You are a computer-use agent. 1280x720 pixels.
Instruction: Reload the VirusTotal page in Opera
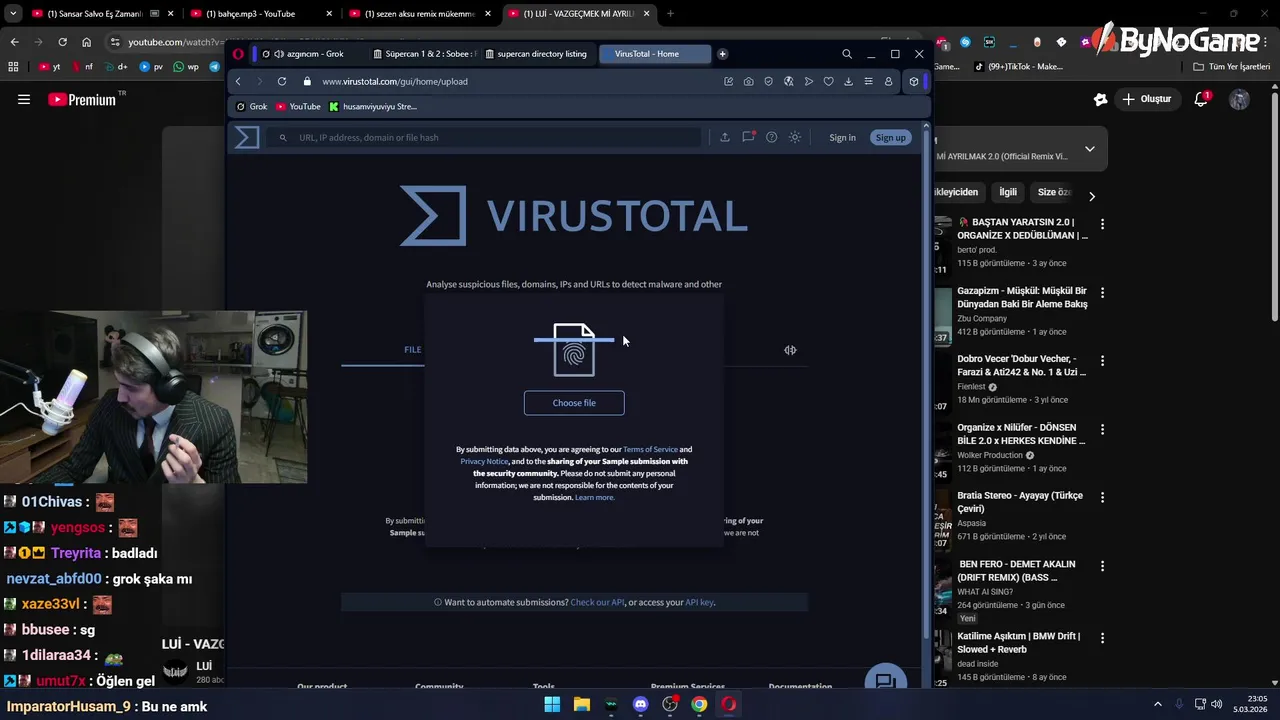point(282,81)
